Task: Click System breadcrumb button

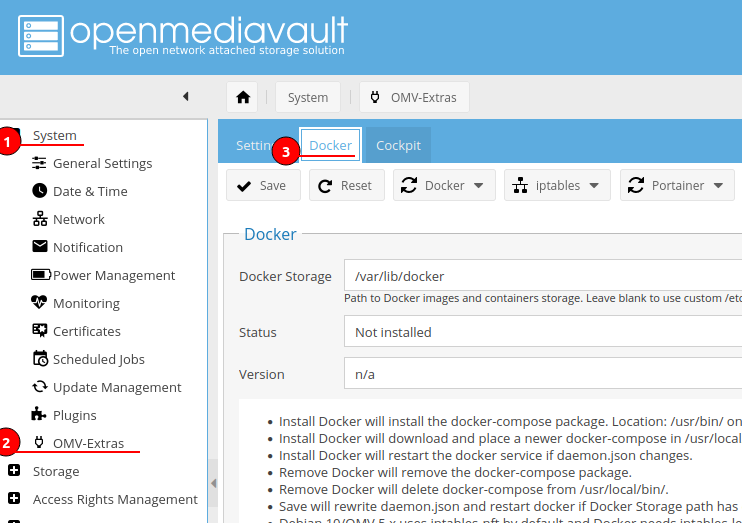Action: click(x=308, y=97)
